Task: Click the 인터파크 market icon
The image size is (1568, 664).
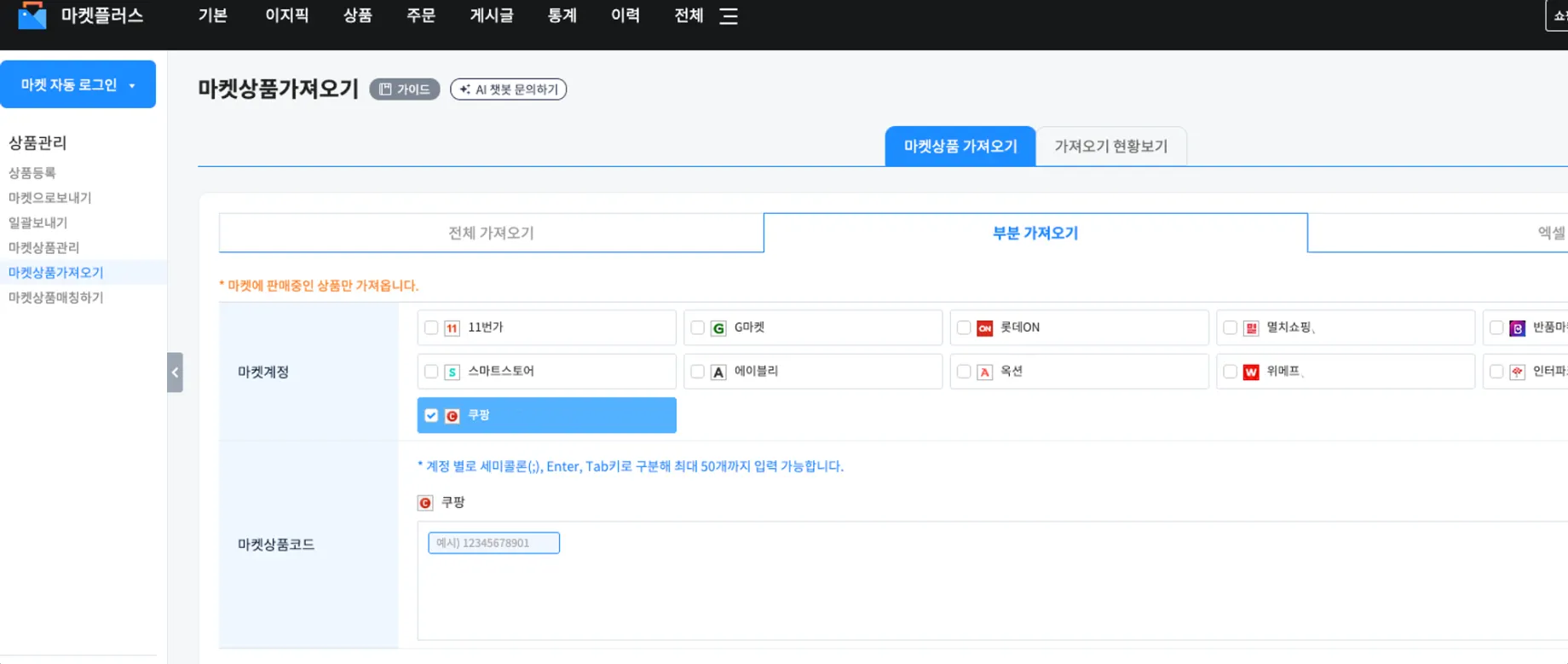Action: pyautogui.click(x=1517, y=372)
